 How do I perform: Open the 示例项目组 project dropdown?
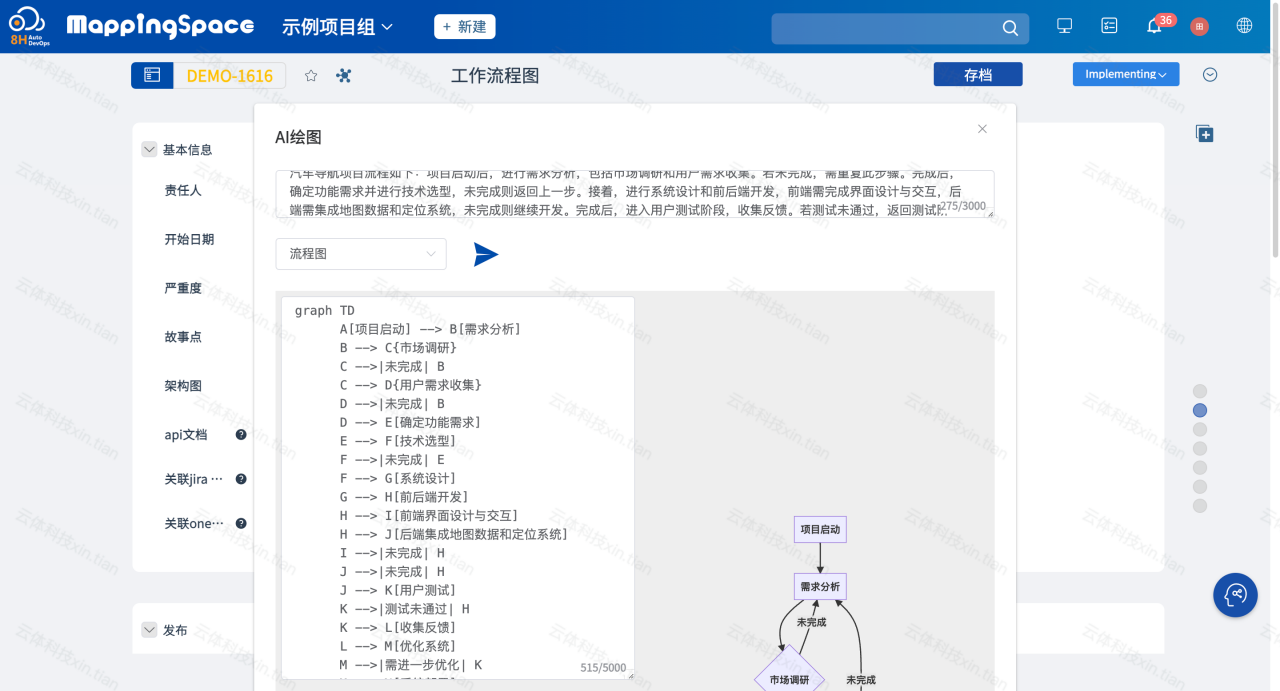click(x=337, y=27)
